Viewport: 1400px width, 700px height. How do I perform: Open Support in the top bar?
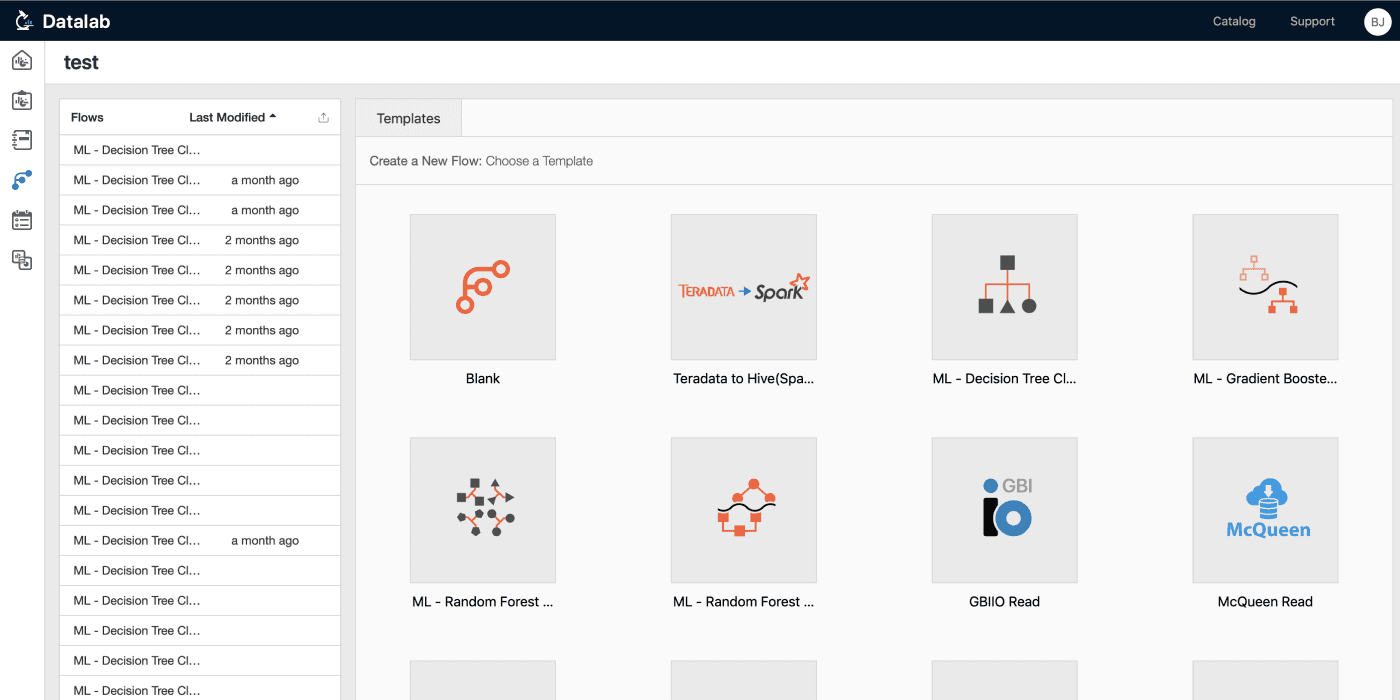point(1312,21)
